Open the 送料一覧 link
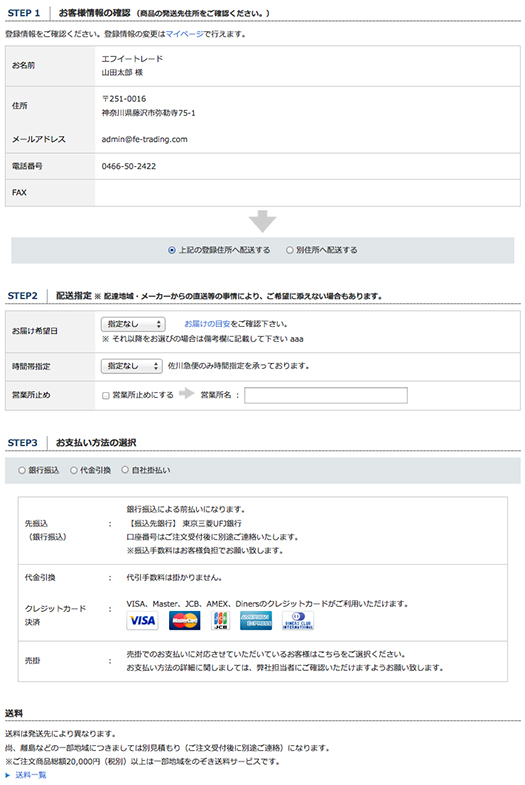This screenshot has width=525, height=785. point(31,775)
